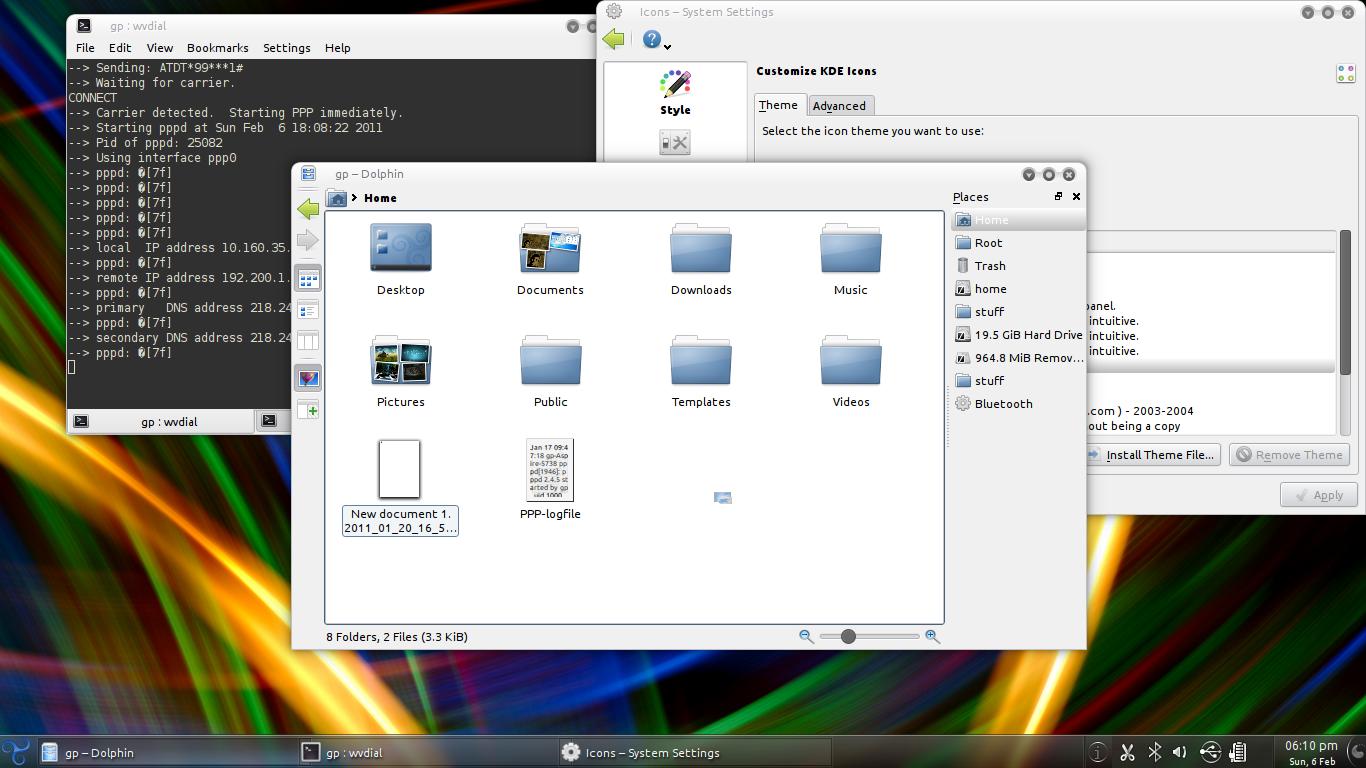Click the Bluetooth tray icon
The height and width of the screenshot is (768, 1366).
pos(1154,753)
